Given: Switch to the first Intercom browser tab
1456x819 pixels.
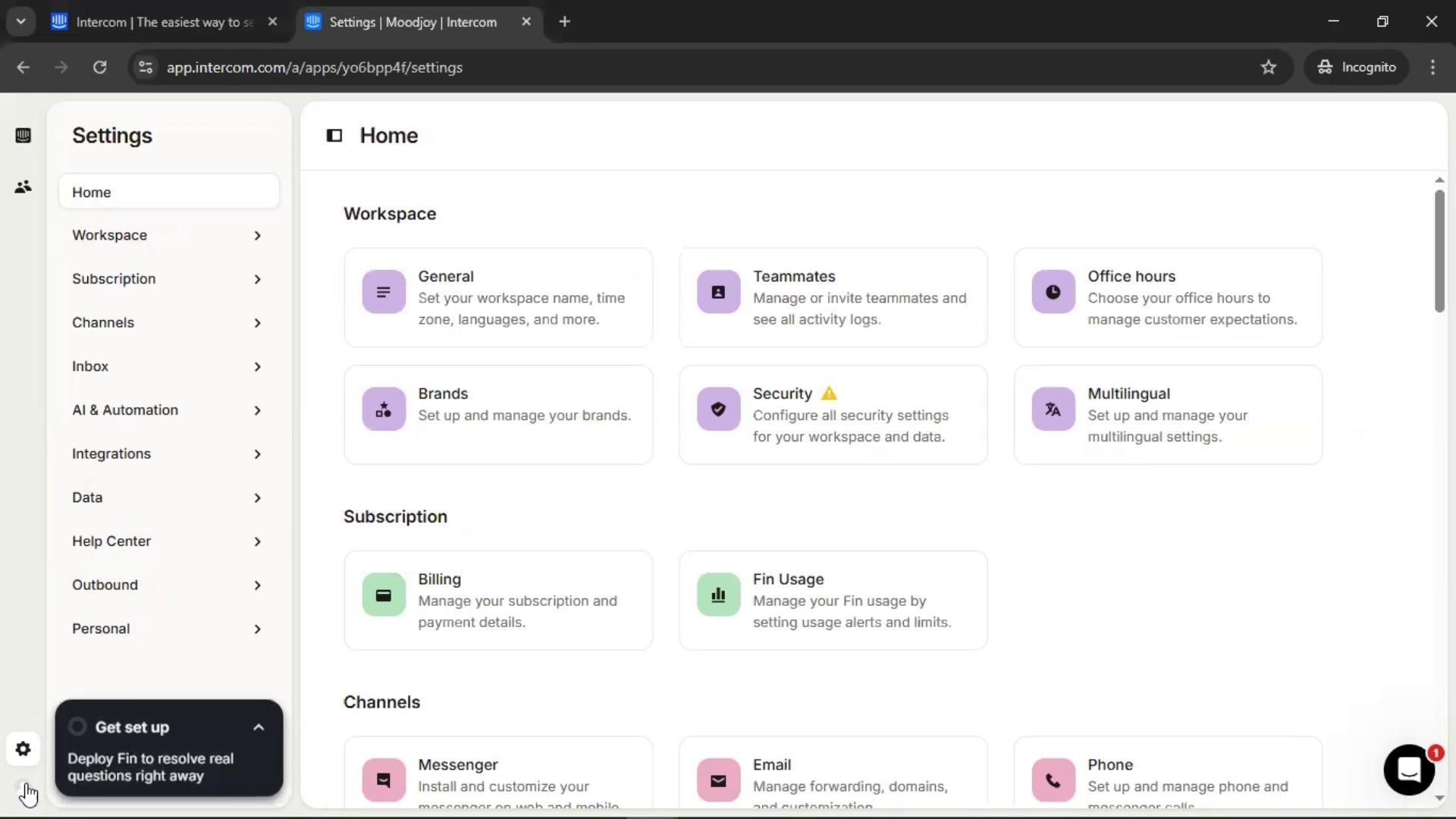Looking at the screenshot, I should pyautogui.click(x=163, y=22).
